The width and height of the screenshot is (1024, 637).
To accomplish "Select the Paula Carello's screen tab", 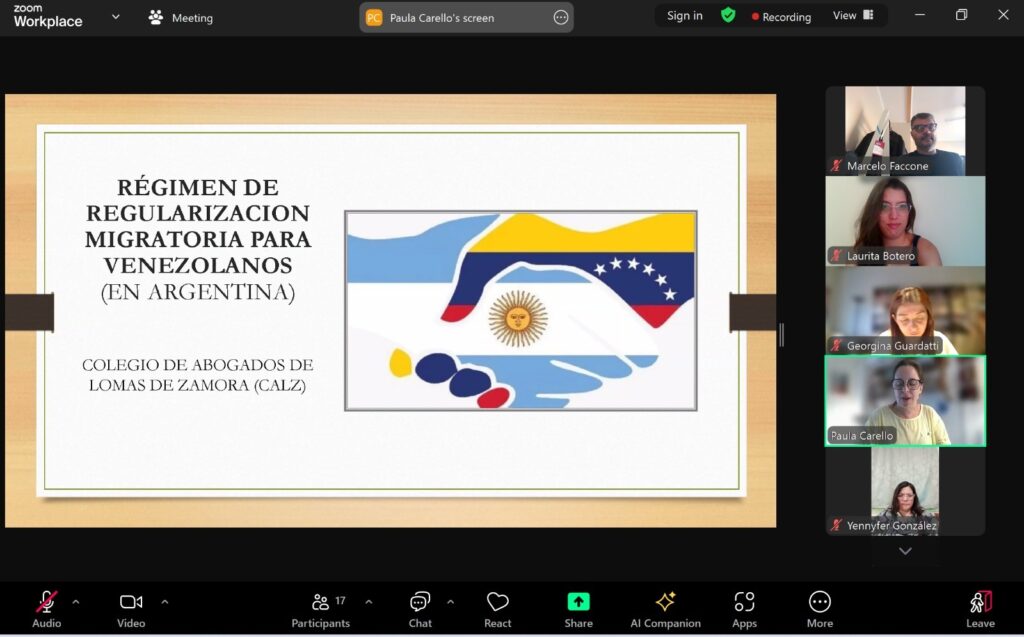I will coord(466,18).
